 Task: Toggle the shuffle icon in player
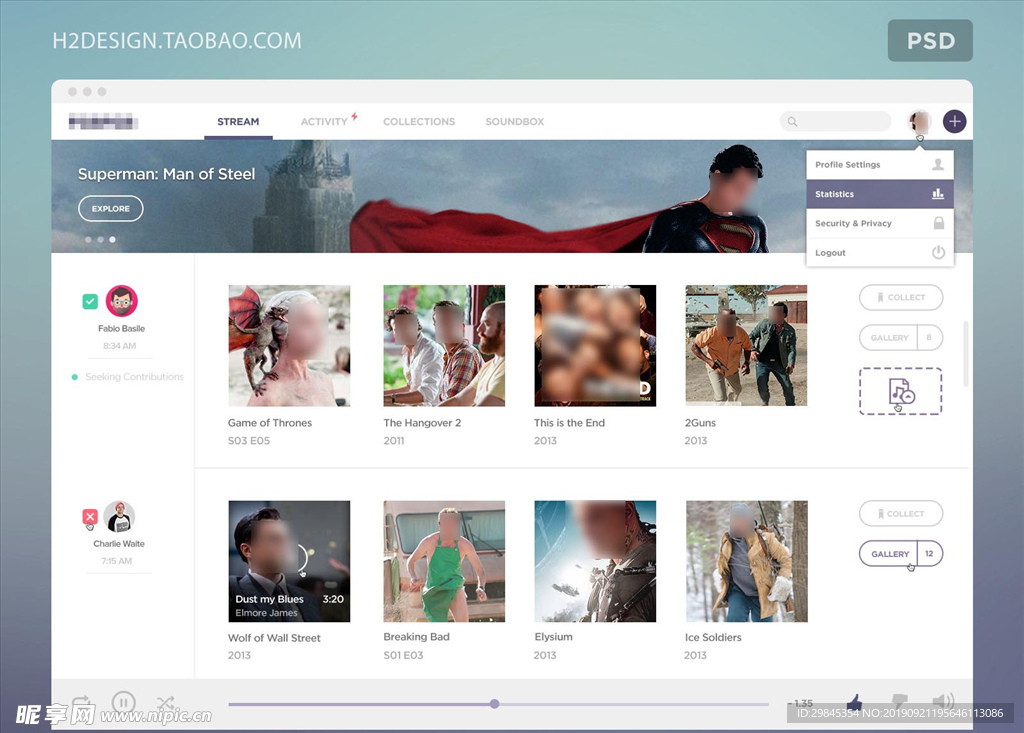pos(165,704)
